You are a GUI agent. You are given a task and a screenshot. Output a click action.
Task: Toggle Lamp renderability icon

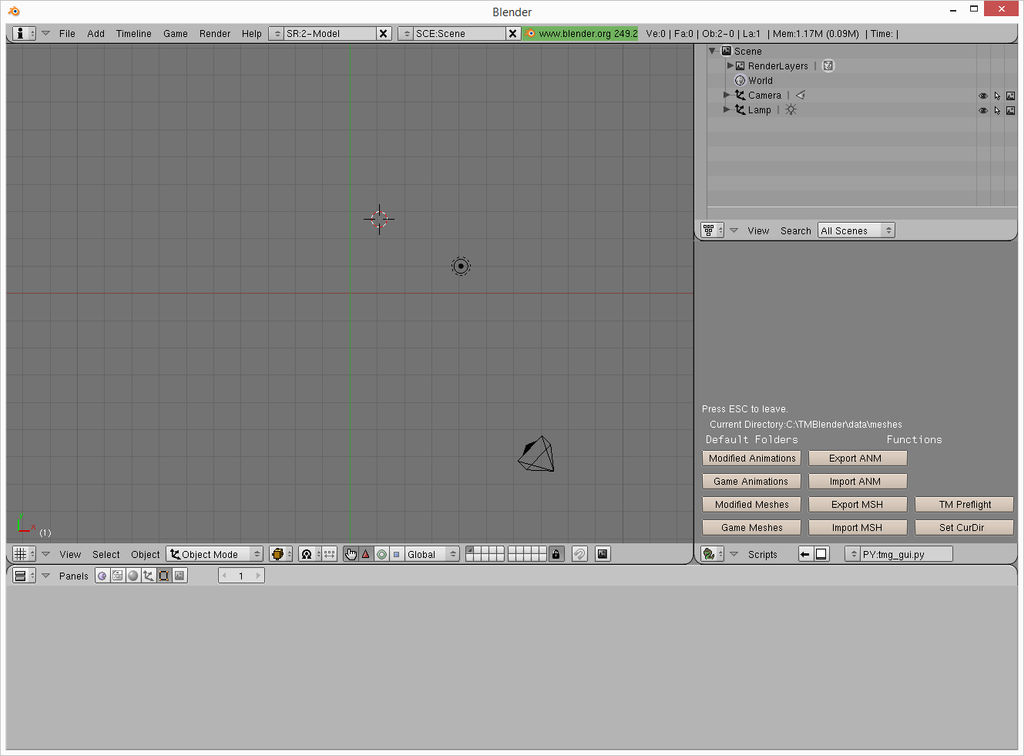click(1010, 110)
